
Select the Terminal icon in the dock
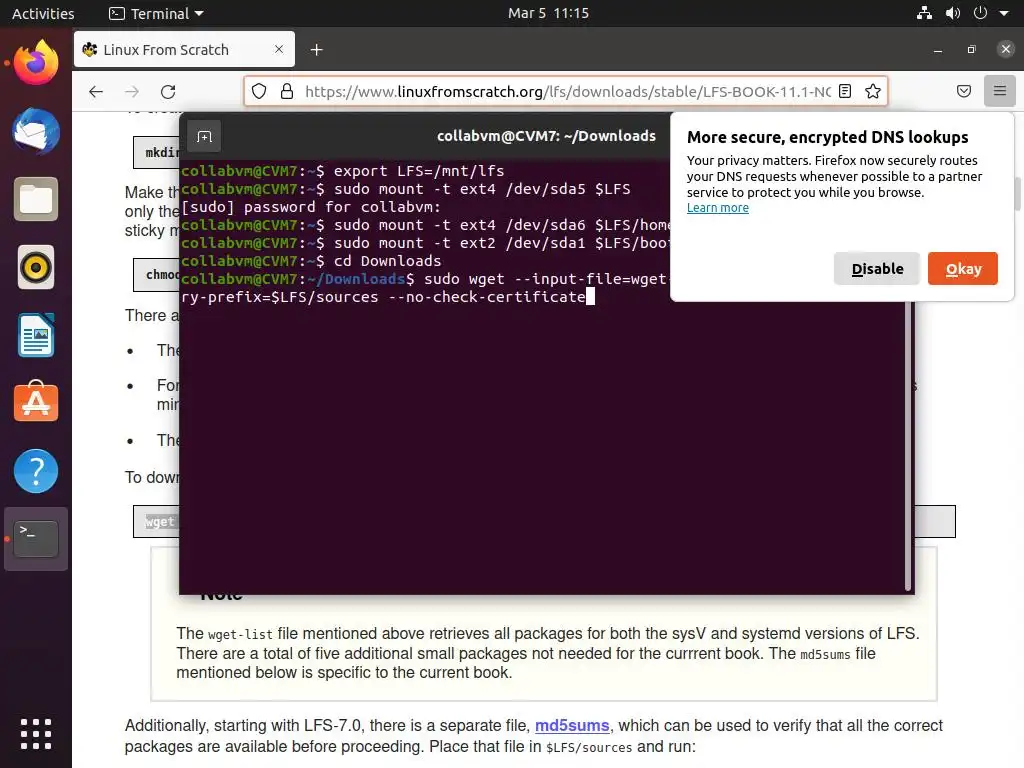(x=36, y=539)
